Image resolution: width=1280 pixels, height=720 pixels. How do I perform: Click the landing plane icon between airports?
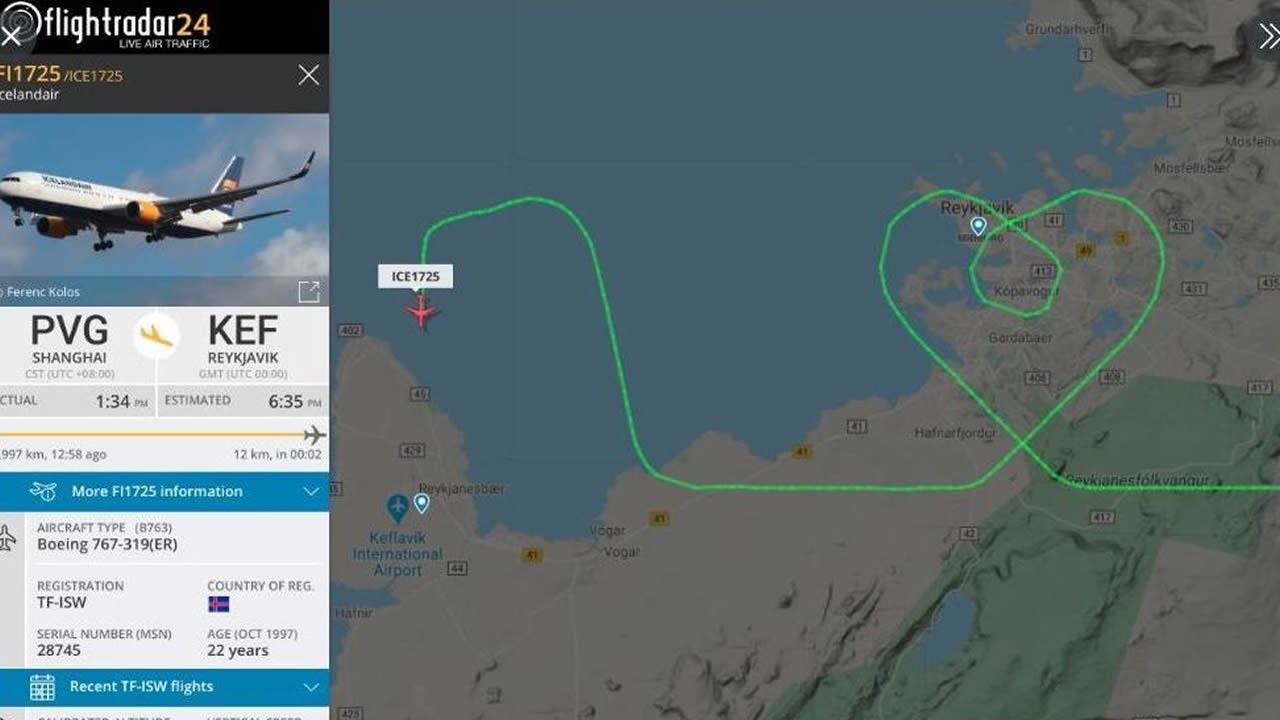click(x=157, y=337)
